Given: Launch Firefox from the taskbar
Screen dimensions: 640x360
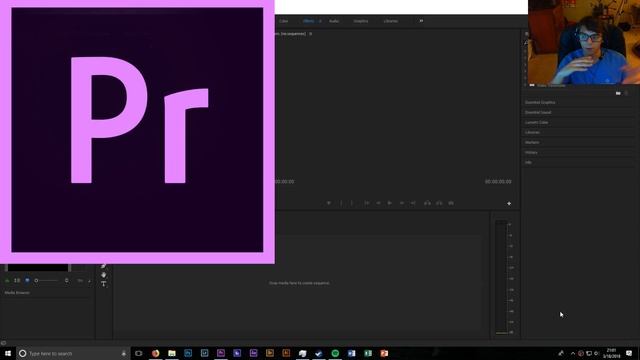Looking at the screenshot, I should pyautogui.click(x=156, y=353).
